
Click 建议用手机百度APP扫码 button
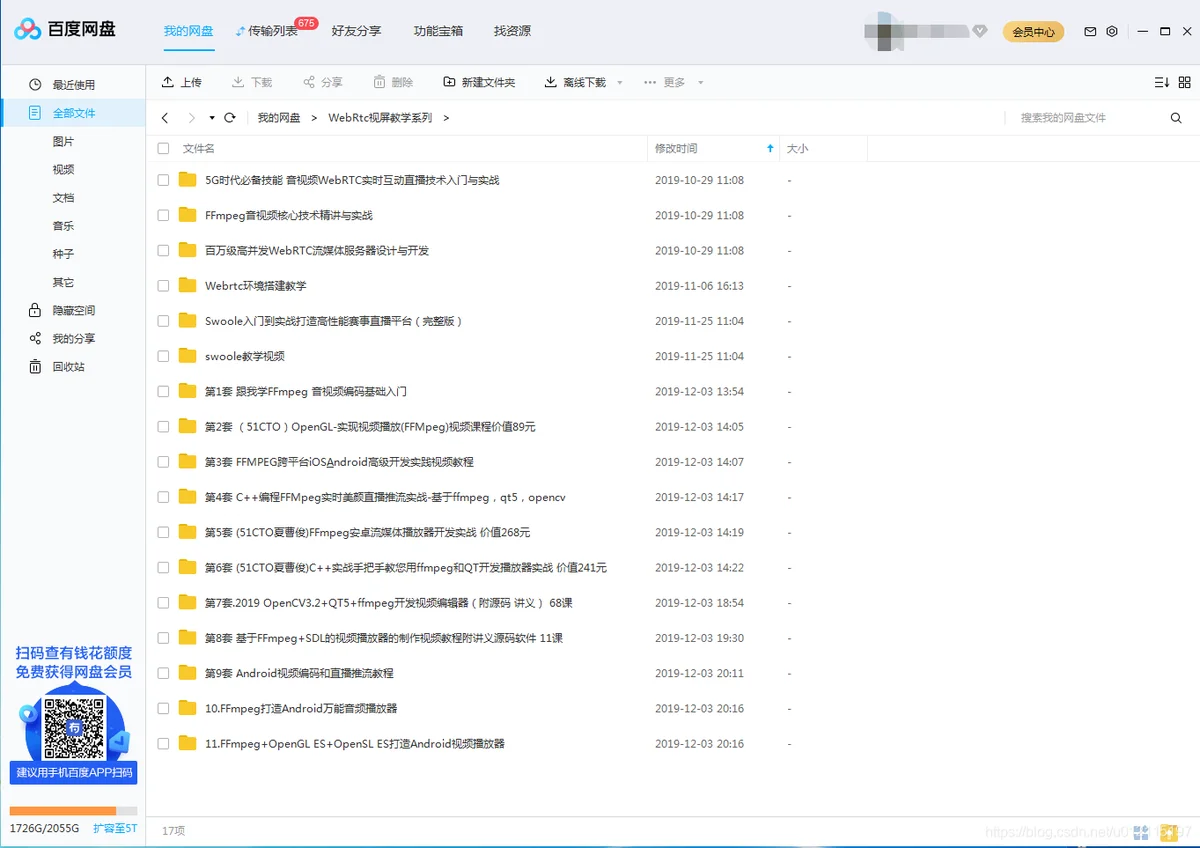(74, 773)
